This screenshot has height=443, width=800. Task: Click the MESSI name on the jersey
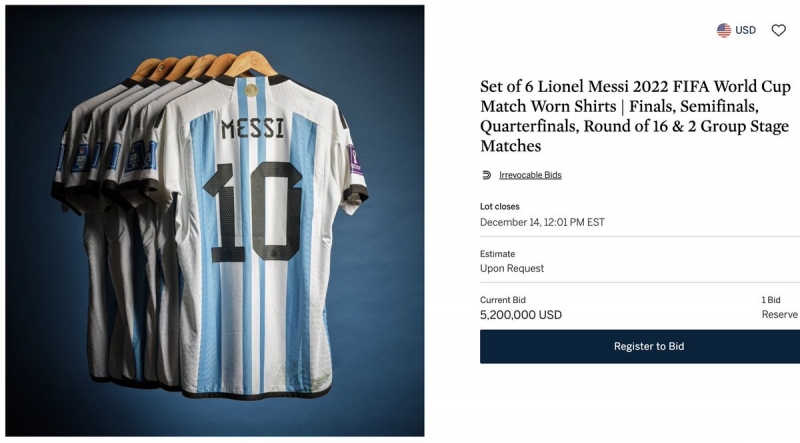pyautogui.click(x=252, y=128)
